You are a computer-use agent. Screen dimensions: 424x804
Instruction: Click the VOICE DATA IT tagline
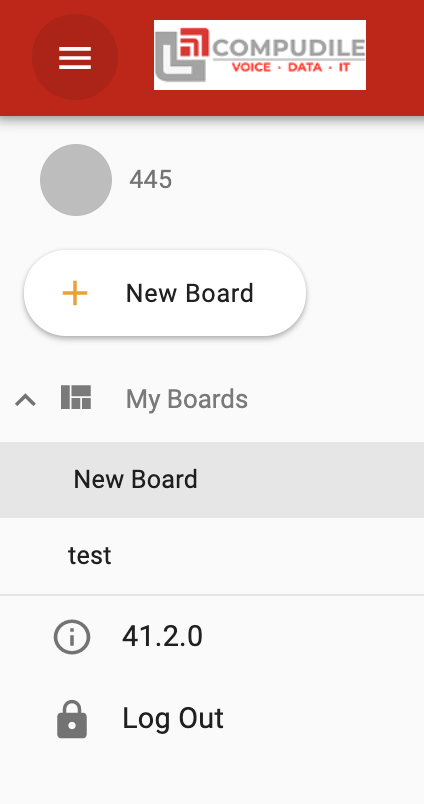pyautogui.click(x=291, y=67)
